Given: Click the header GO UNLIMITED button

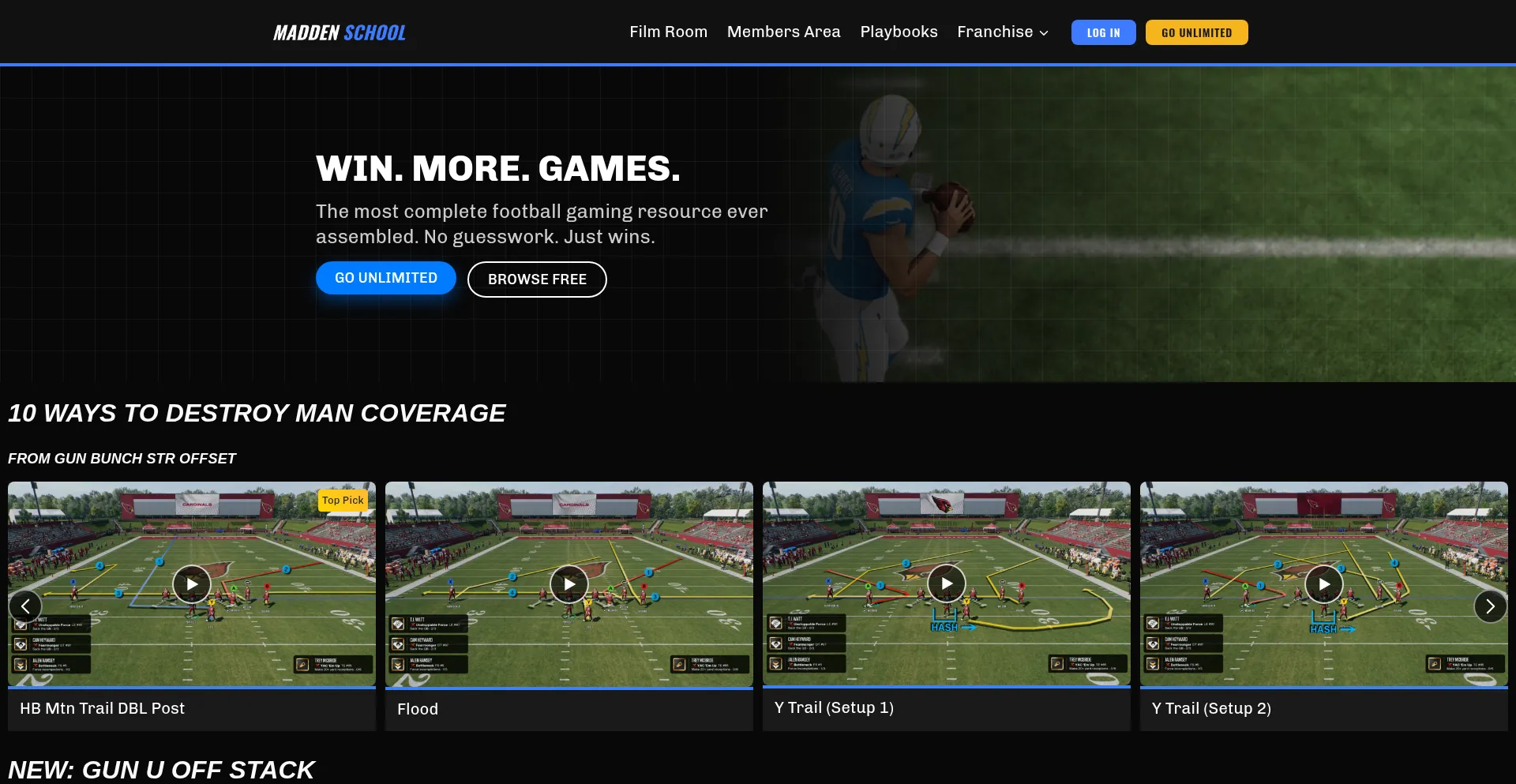Looking at the screenshot, I should [1196, 32].
